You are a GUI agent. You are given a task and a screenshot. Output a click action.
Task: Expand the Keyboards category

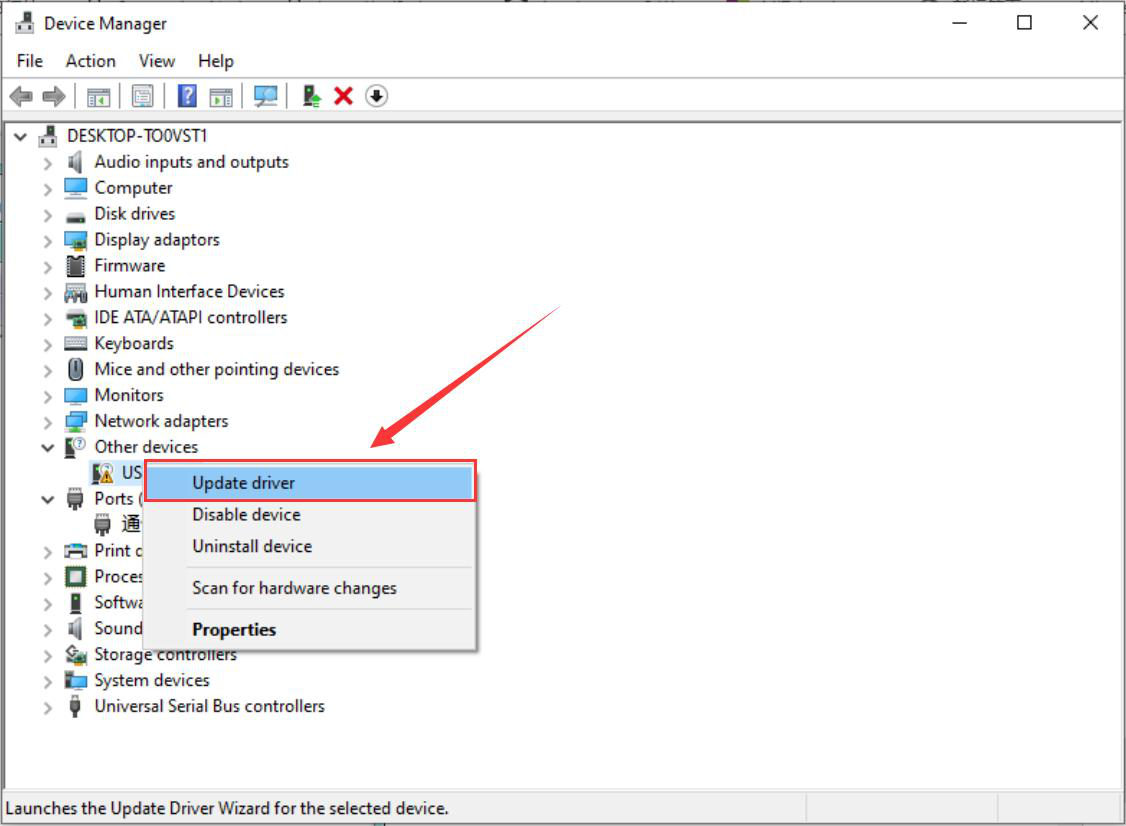pyautogui.click(x=47, y=345)
